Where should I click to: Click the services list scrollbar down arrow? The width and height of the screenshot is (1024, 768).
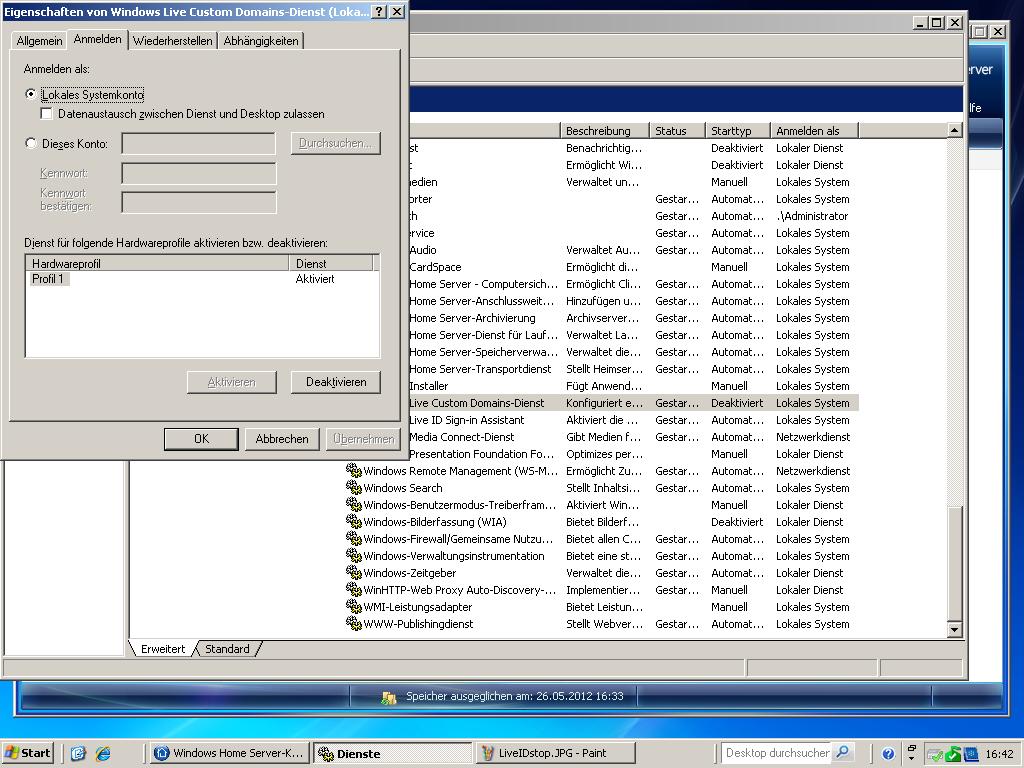click(x=954, y=630)
